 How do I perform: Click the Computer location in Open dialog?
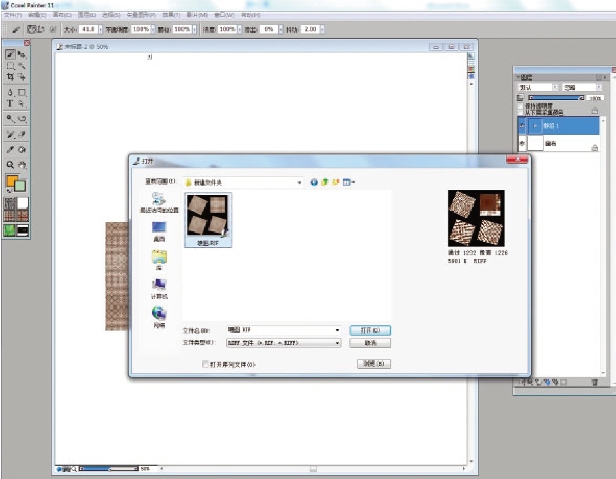(159, 287)
